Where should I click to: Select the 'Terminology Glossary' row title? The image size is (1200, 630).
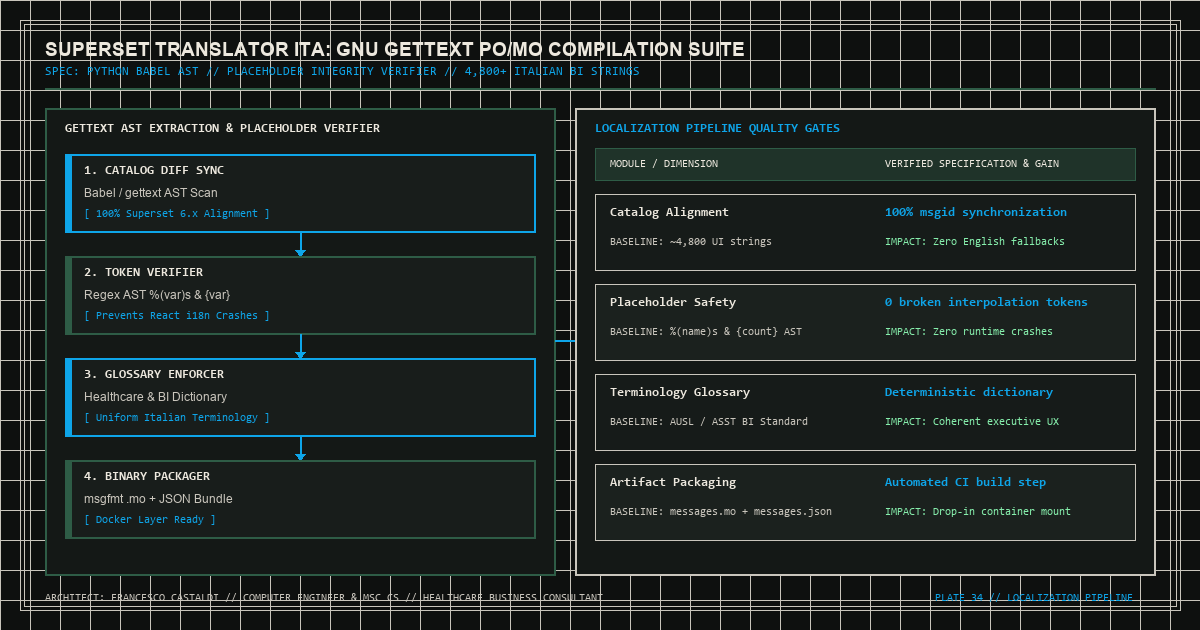tap(680, 392)
